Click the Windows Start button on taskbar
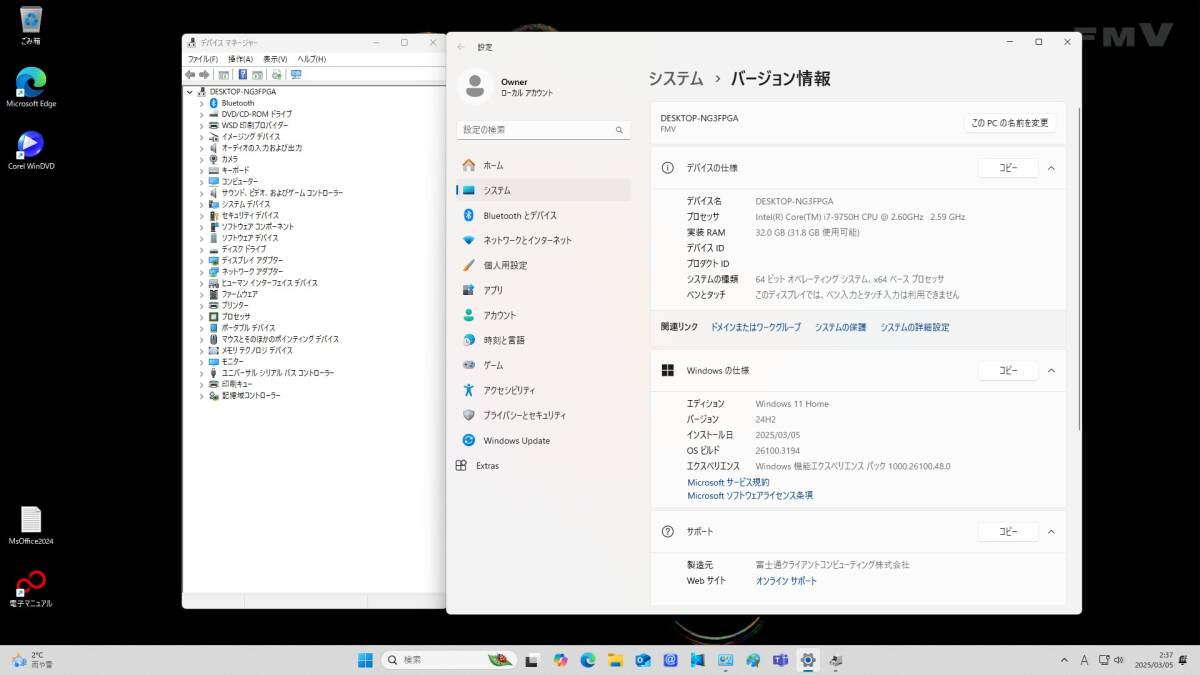The image size is (1200, 675). (x=366, y=660)
